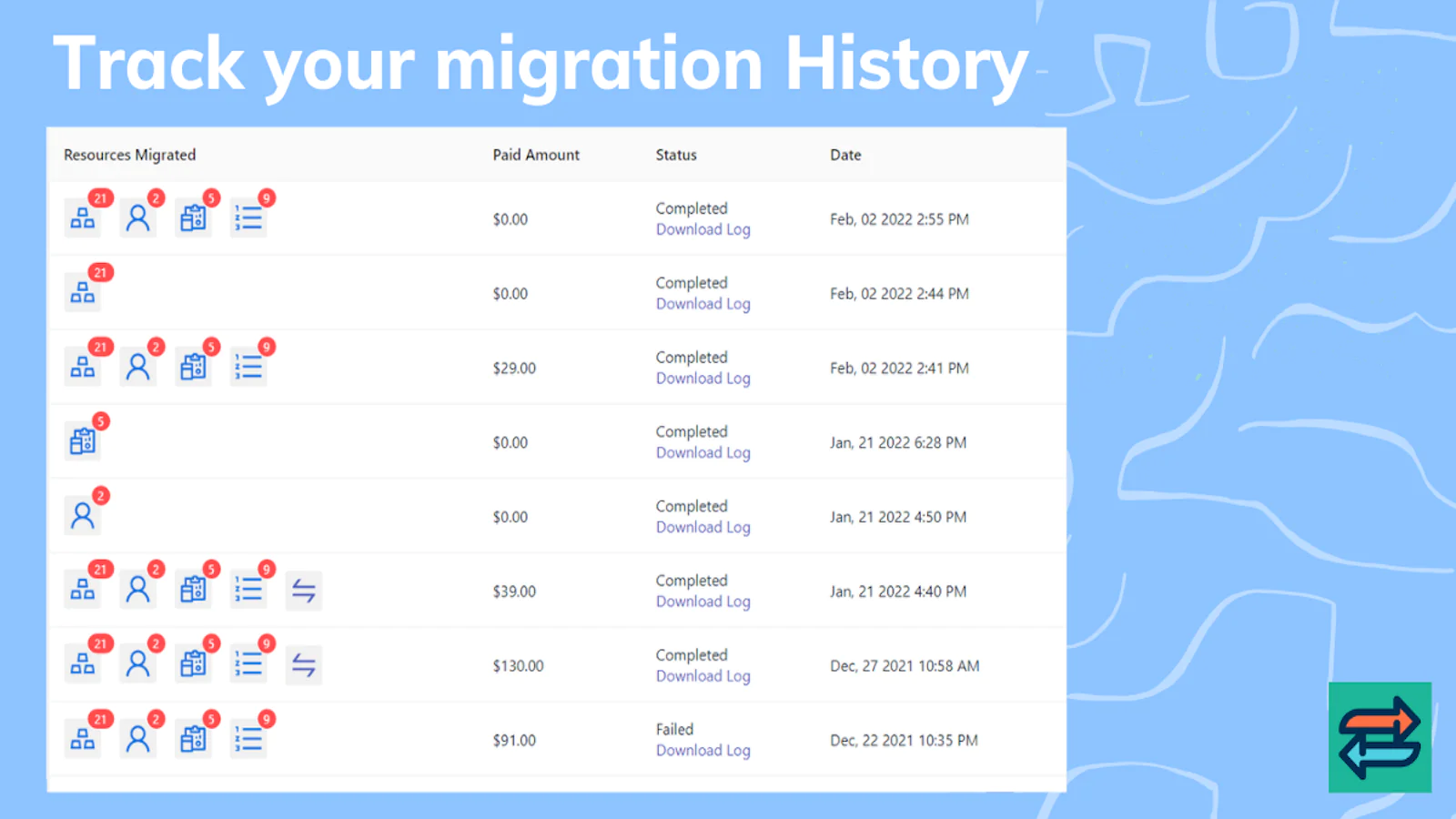Click the green migration app logo

(1380, 737)
